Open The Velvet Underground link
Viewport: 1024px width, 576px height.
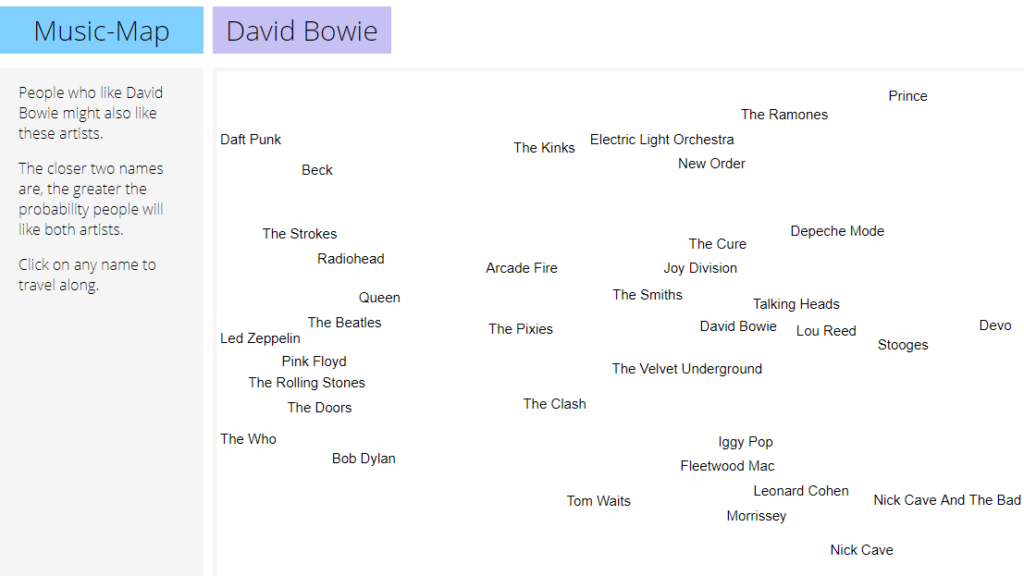pos(686,369)
